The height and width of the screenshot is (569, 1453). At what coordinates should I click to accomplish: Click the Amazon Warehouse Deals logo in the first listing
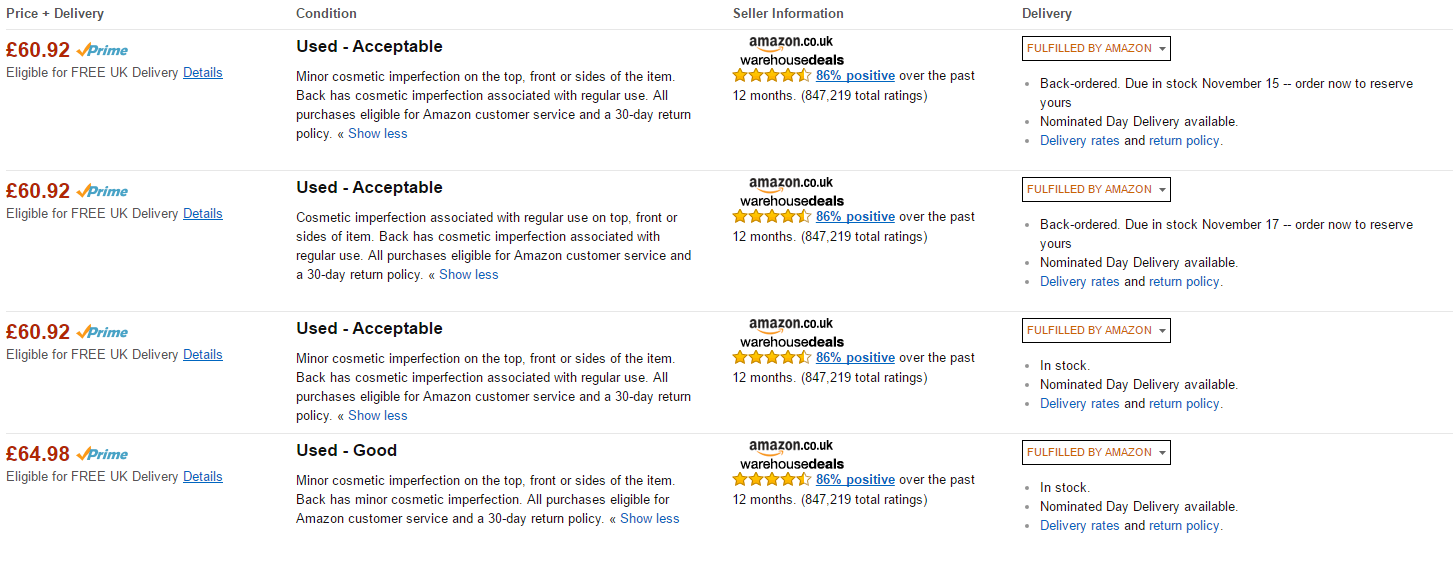coord(791,51)
